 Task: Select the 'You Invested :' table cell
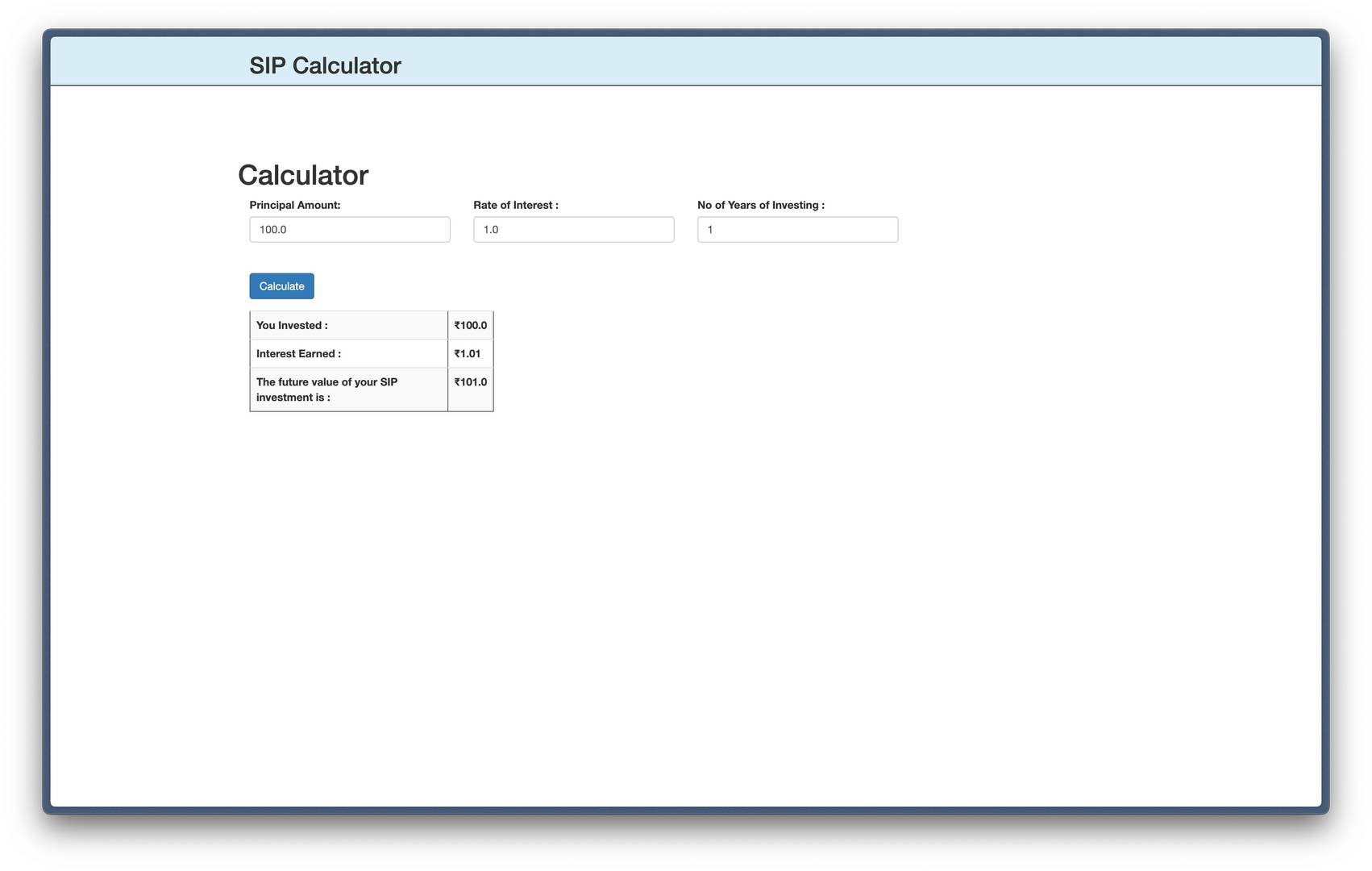pyautogui.click(x=349, y=325)
